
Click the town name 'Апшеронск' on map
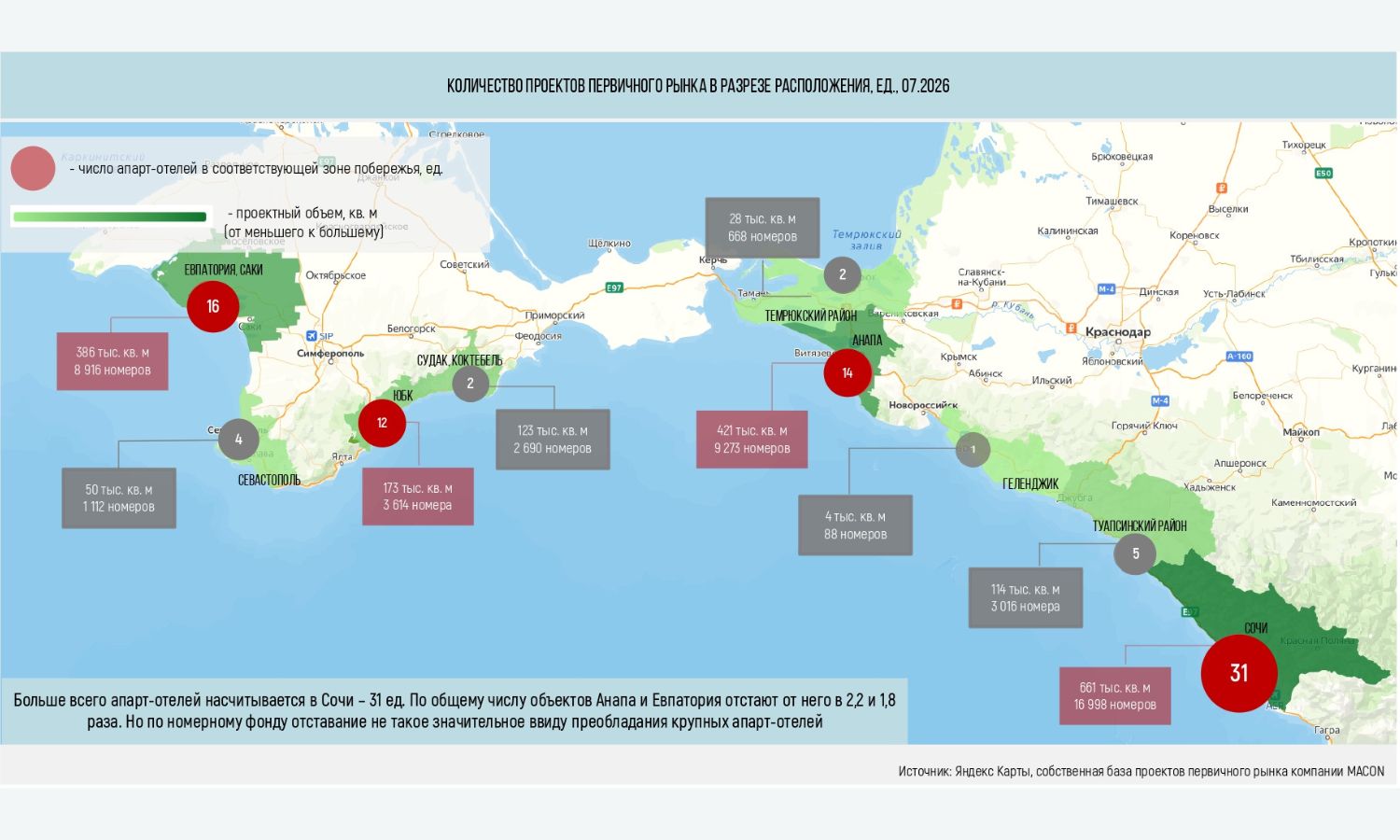(1239, 463)
